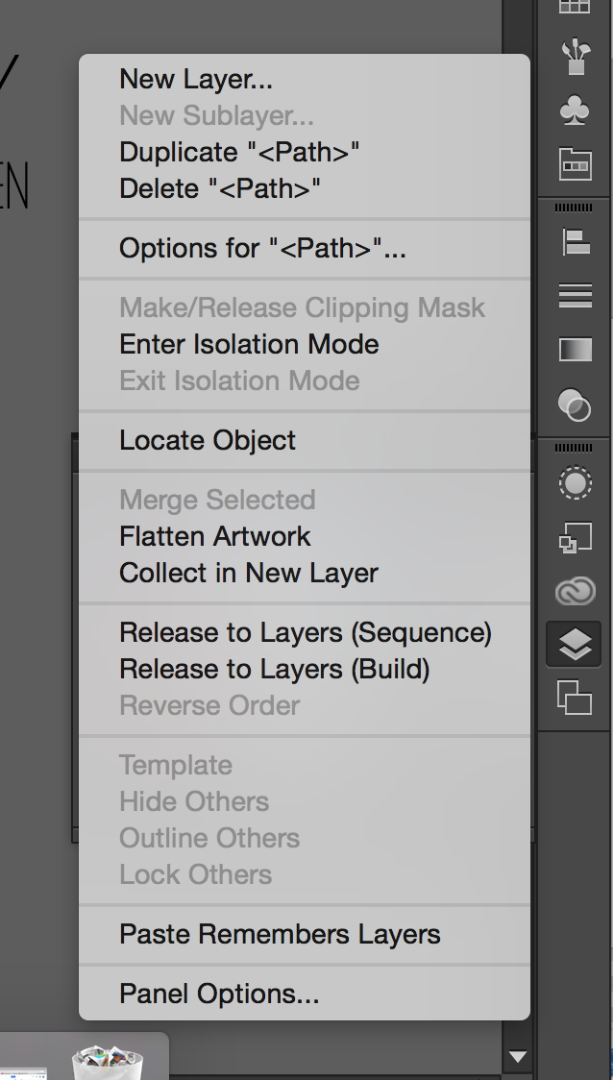Open the Align panel icon
This screenshot has width=613, height=1080.
[574, 242]
